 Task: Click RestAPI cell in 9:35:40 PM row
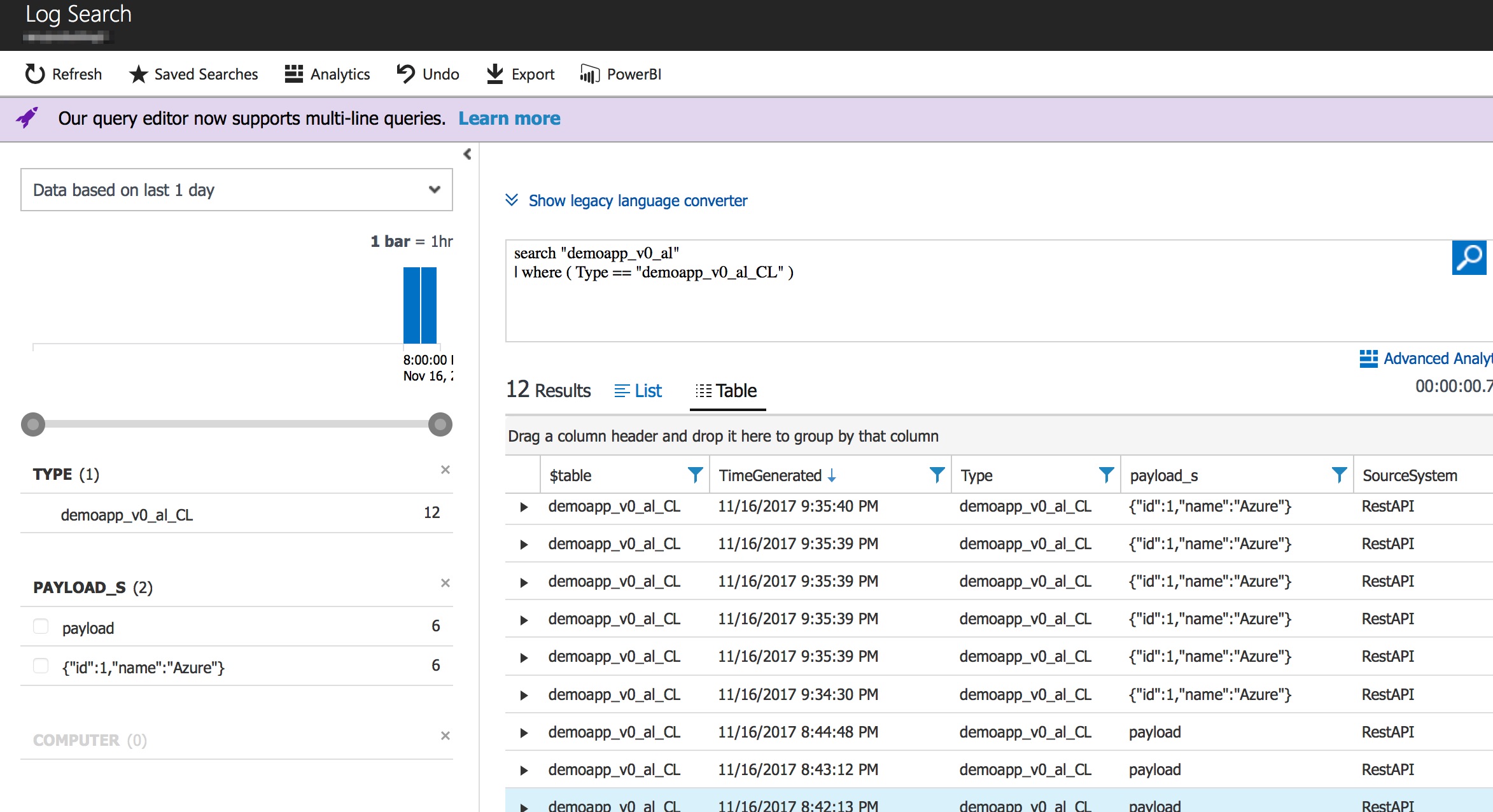click(x=1387, y=507)
